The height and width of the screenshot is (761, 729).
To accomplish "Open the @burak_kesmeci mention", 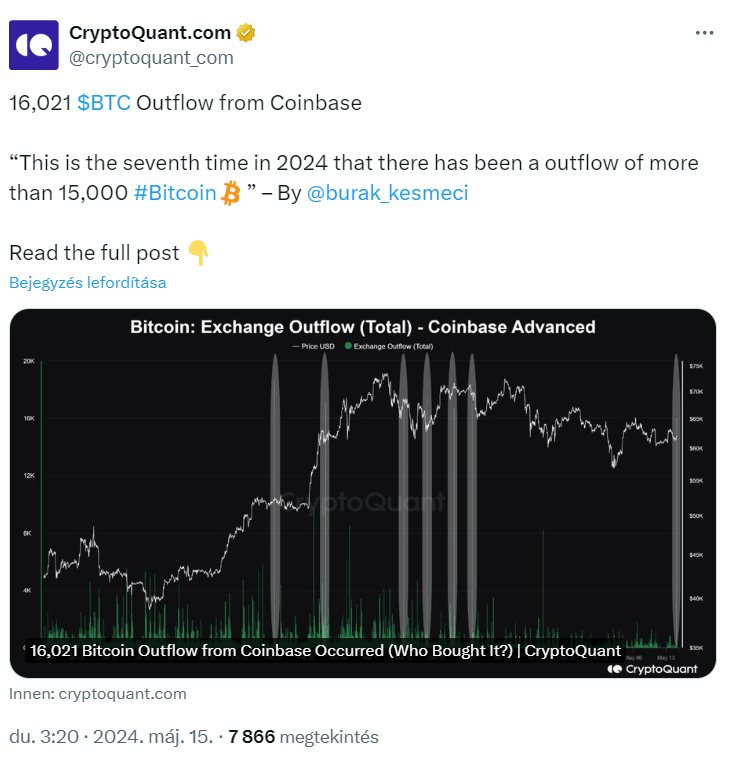I will point(387,193).
